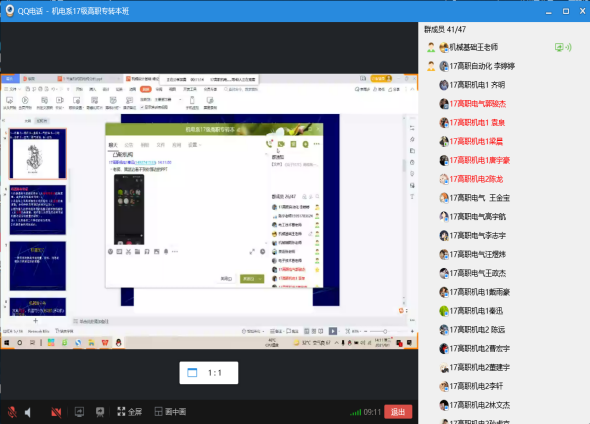Screen dimensions: 590x424
Task: Toggle the speaker volume icon
Action: point(28,412)
